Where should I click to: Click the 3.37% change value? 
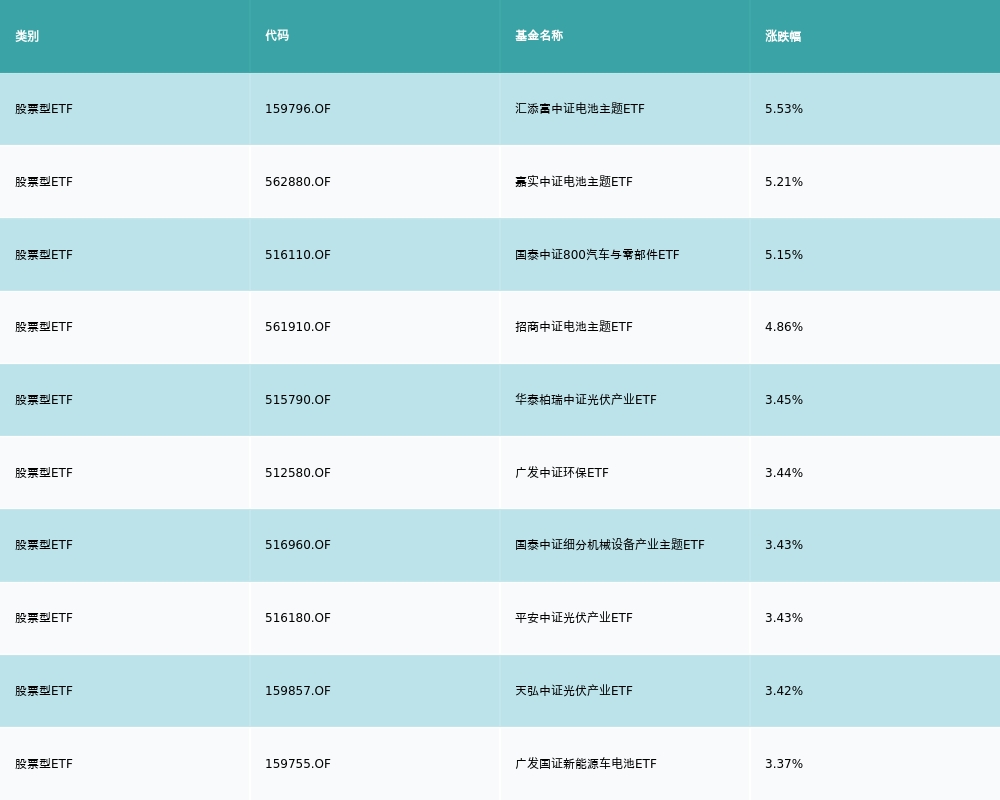(x=784, y=764)
